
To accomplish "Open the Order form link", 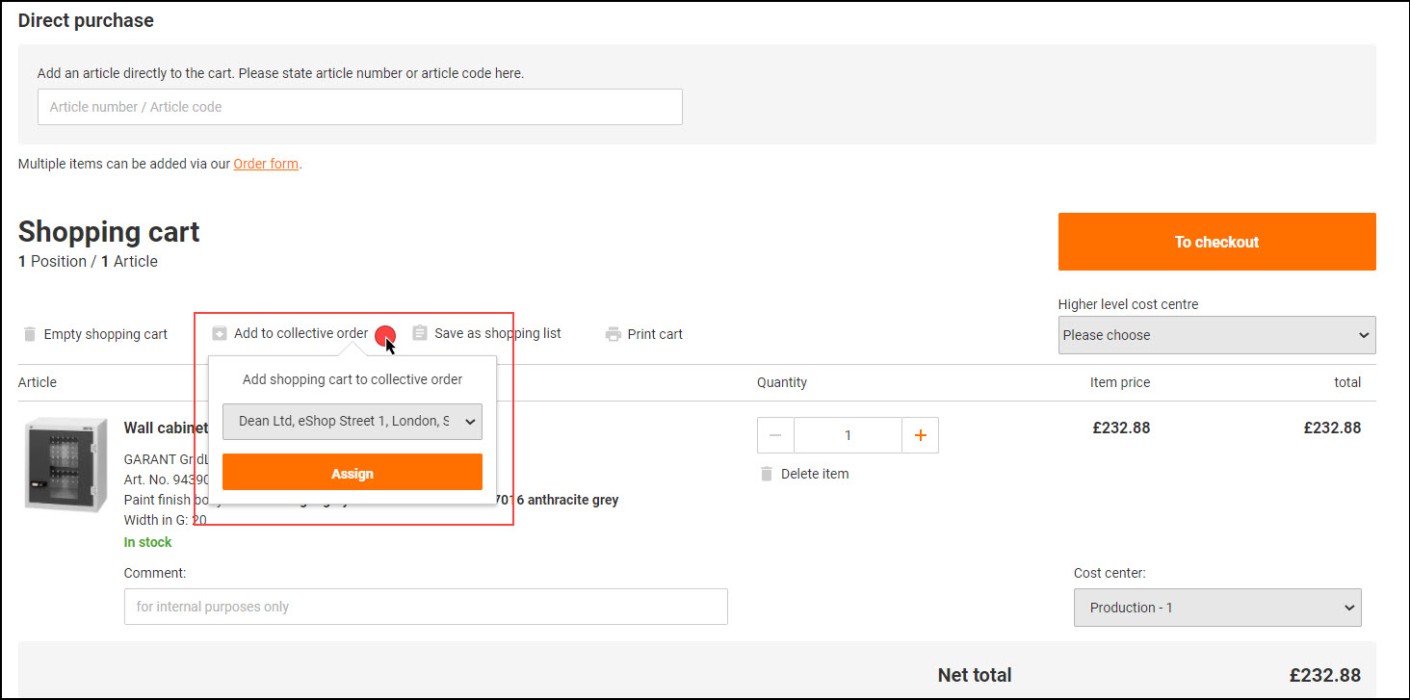I will (x=265, y=164).
